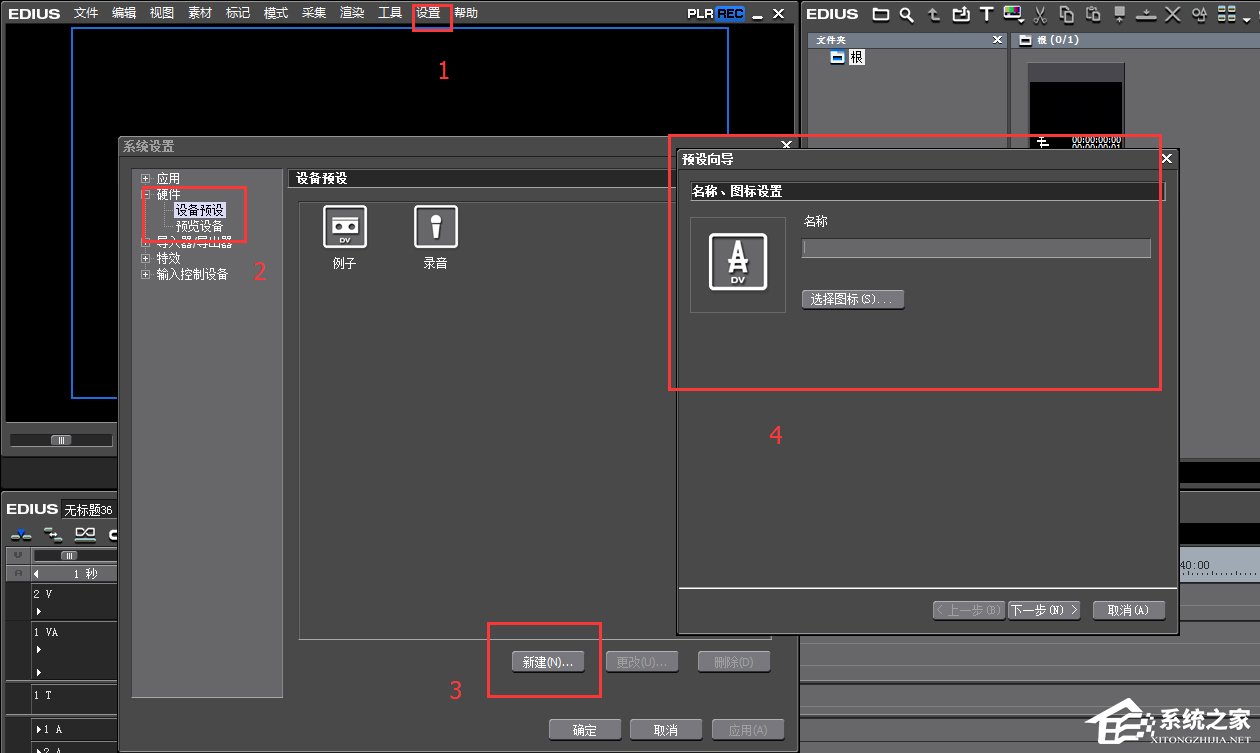Click the add clip icon in bin toolbar
The height and width of the screenshot is (753, 1260).
pyautogui.click(x=961, y=14)
